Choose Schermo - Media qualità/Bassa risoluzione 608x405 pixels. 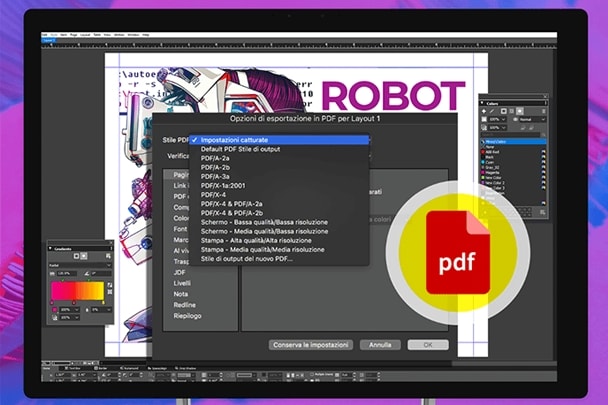(280, 231)
